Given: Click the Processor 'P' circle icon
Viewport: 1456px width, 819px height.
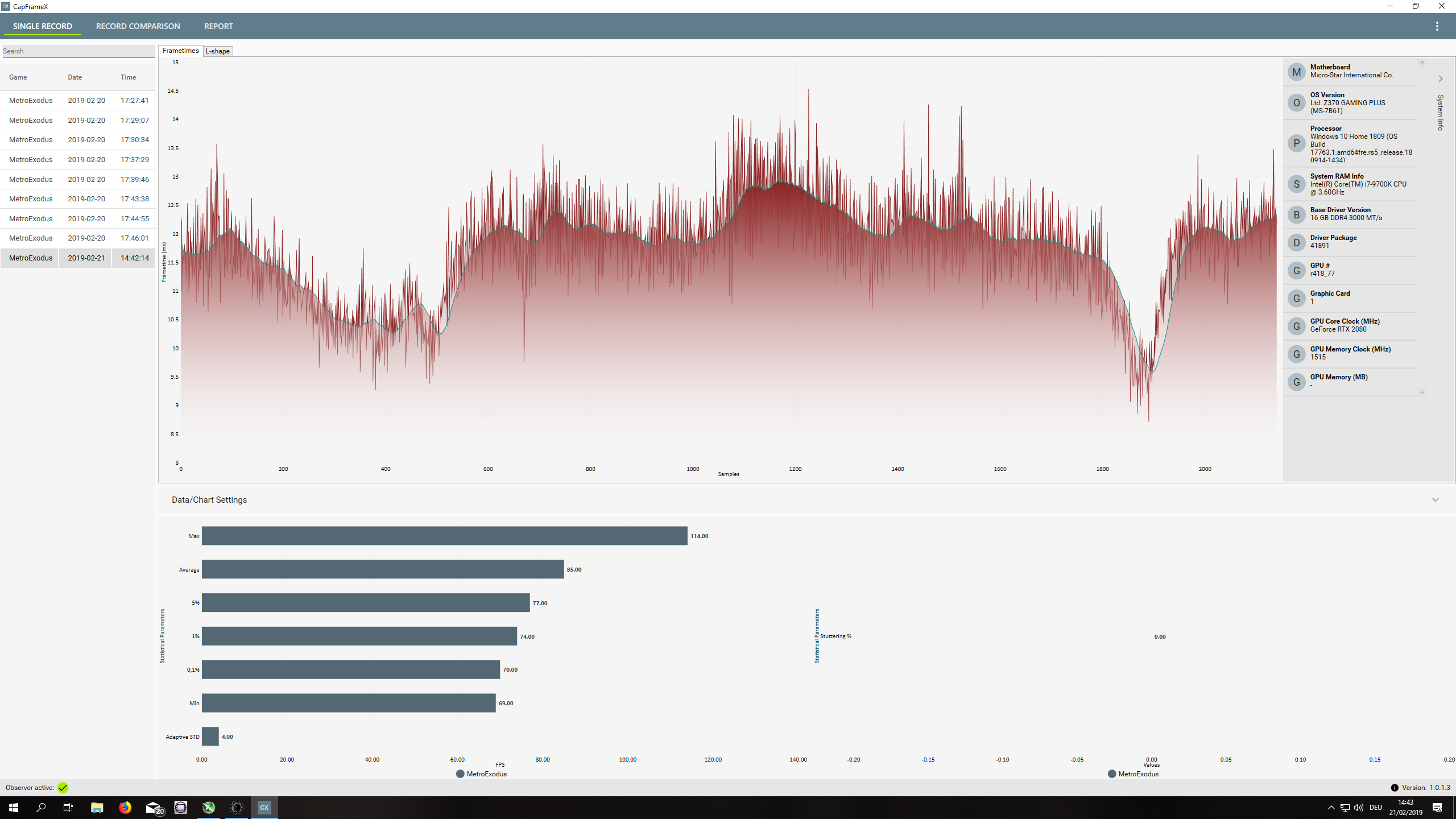Looking at the screenshot, I should click(1296, 143).
